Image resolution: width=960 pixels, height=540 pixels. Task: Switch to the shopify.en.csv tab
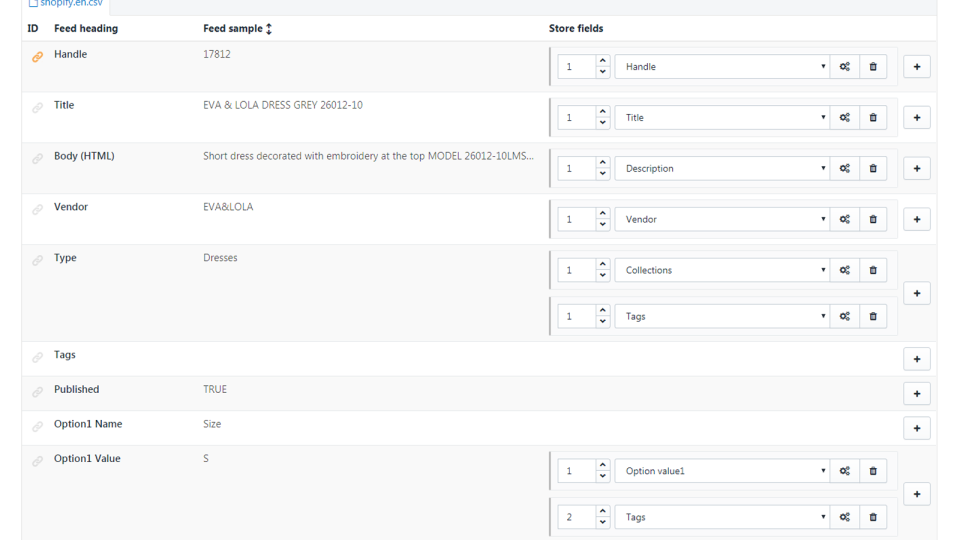click(x=66, y=4)
